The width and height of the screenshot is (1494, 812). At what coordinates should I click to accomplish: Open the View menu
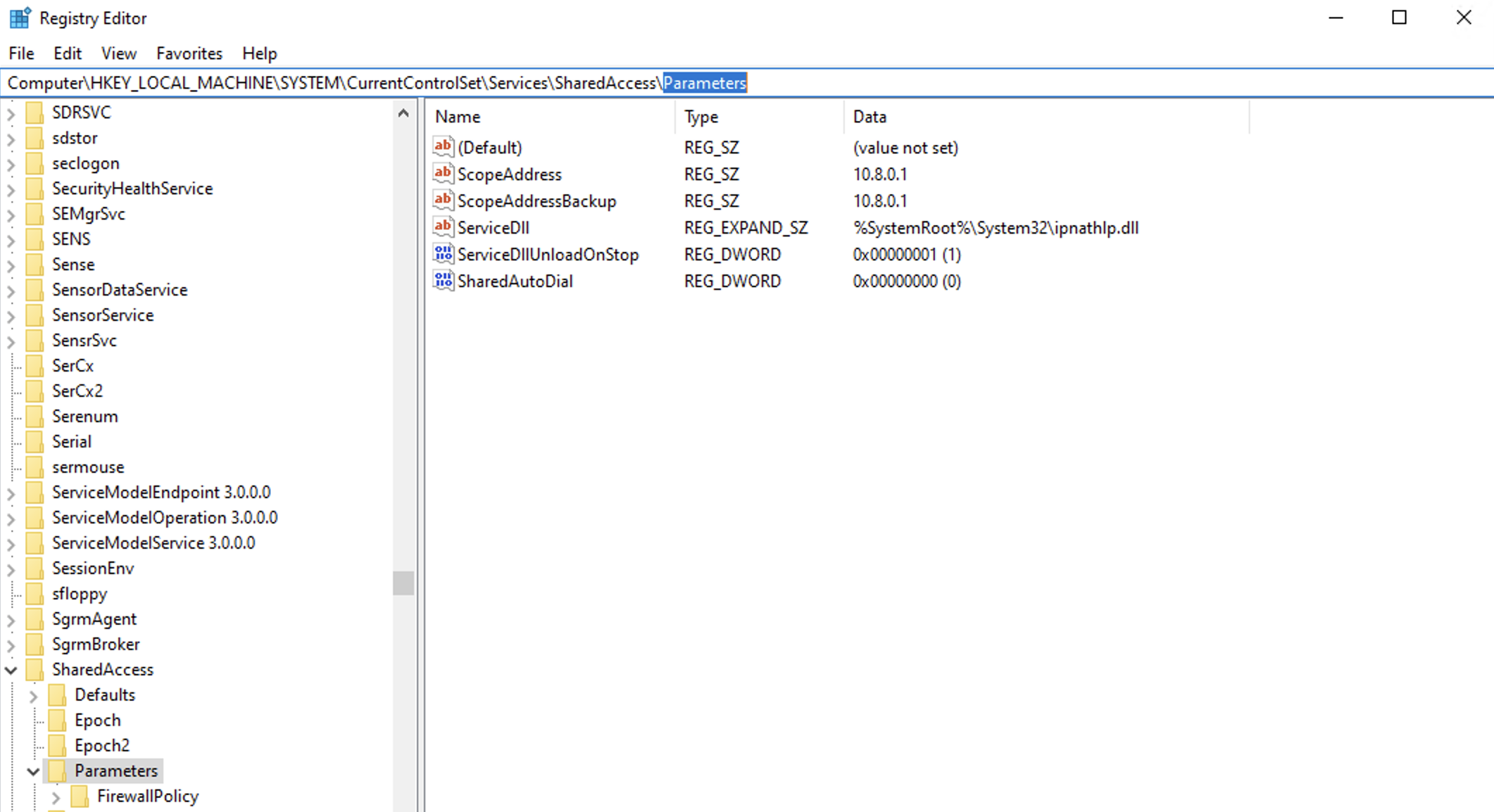click(118, 53)
